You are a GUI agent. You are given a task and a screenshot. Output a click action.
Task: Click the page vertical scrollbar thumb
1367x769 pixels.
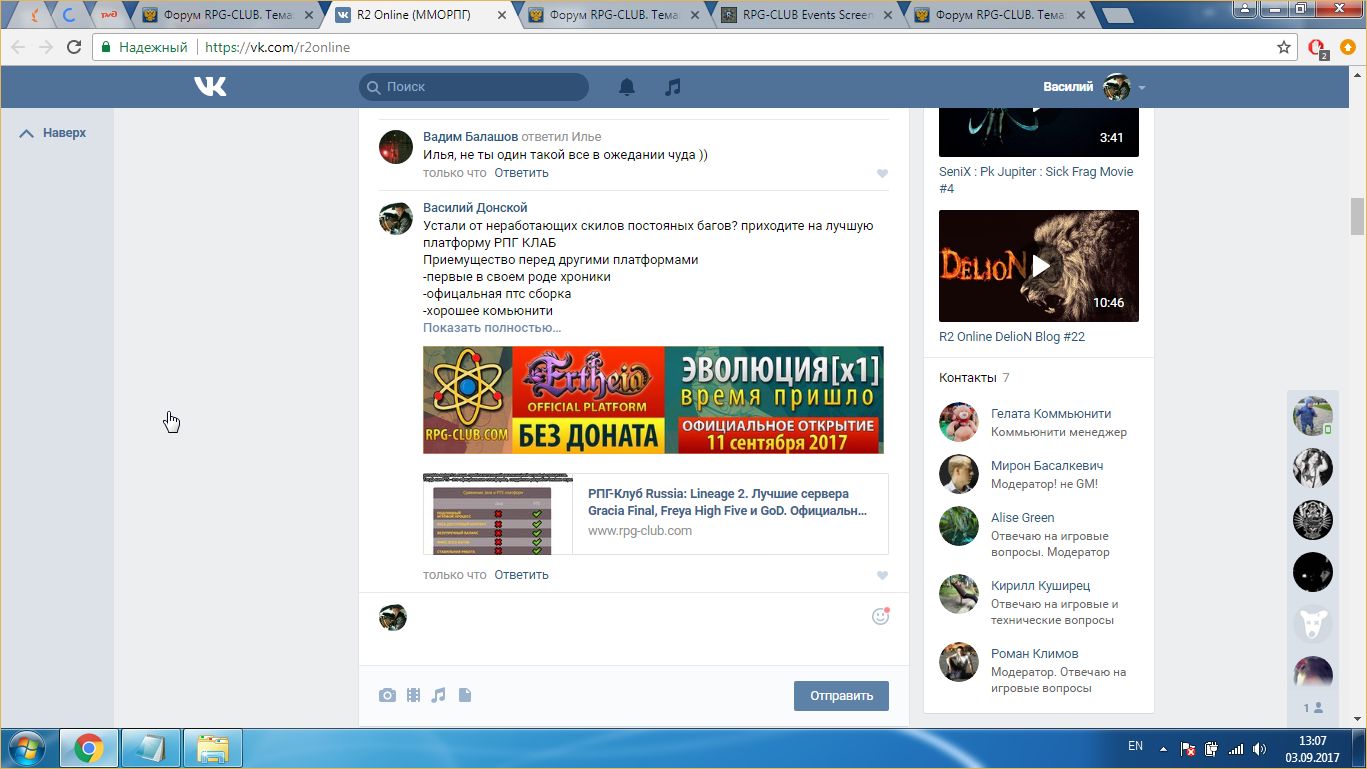[1358, 215]
